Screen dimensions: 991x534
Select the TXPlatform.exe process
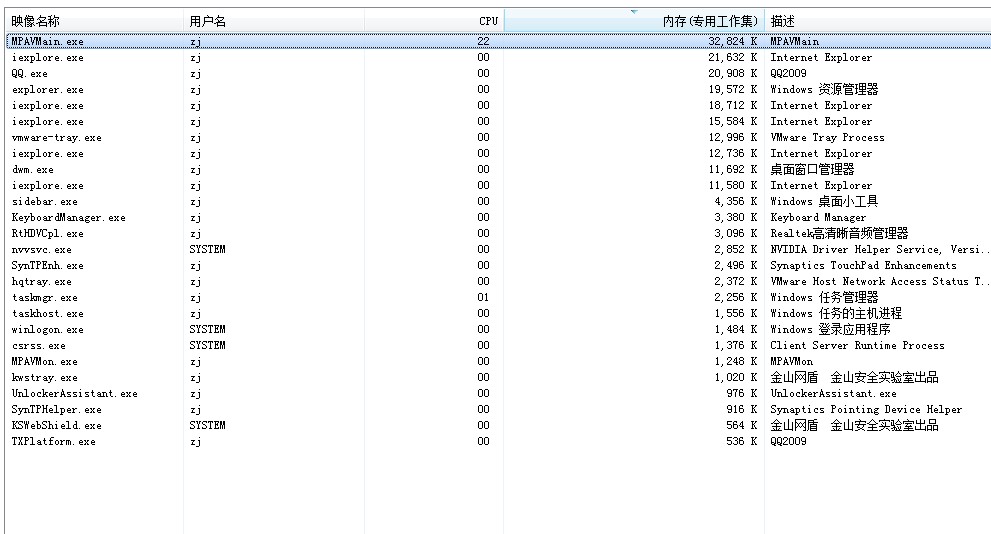click(x=54, y=442)
